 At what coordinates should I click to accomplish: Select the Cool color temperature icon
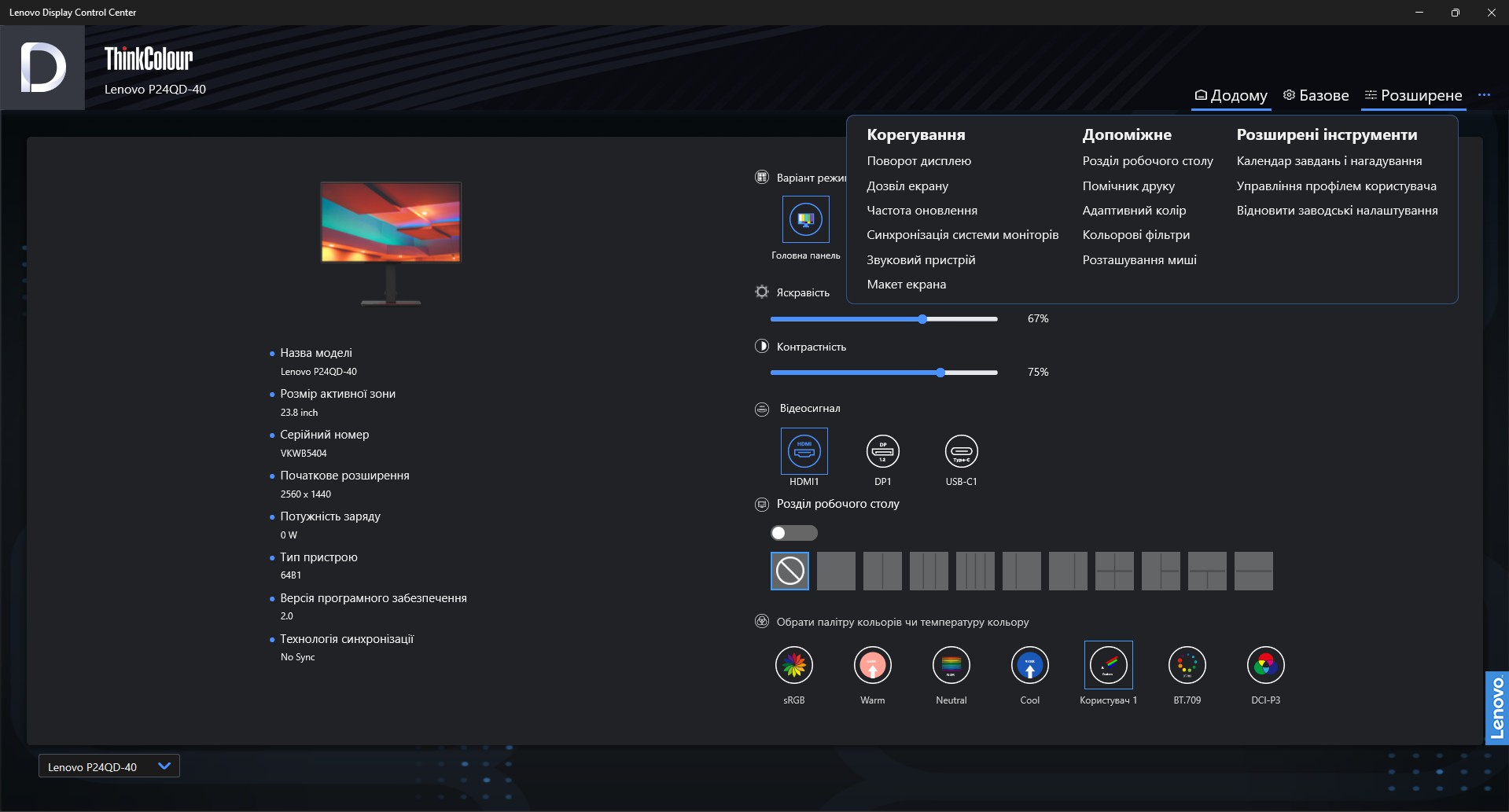click(1029, 665)
